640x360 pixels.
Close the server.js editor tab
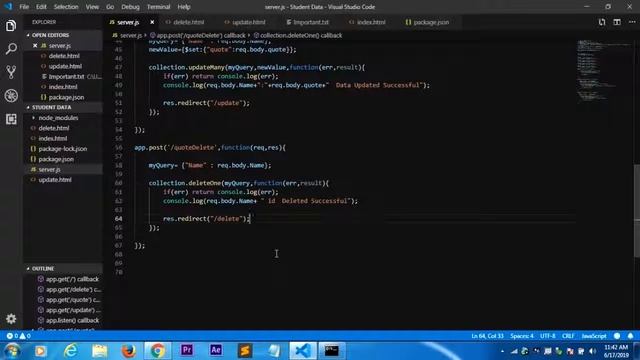click(x=152, y=22)
